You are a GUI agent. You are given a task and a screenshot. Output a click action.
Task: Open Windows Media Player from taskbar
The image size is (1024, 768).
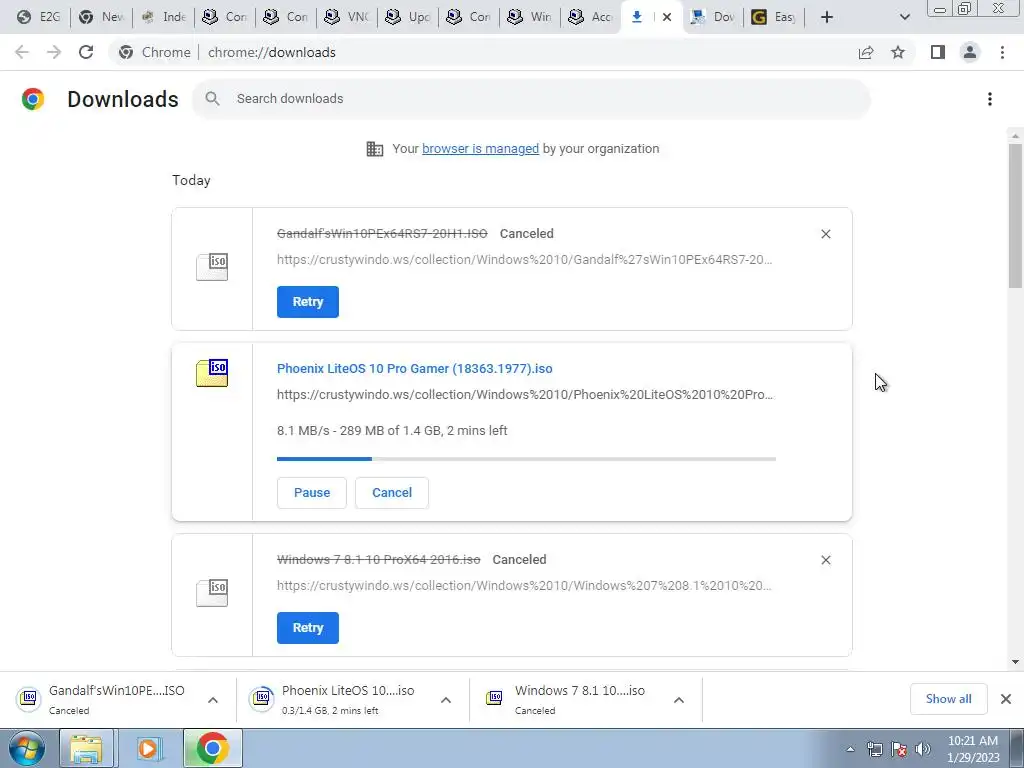coord(148,748)
